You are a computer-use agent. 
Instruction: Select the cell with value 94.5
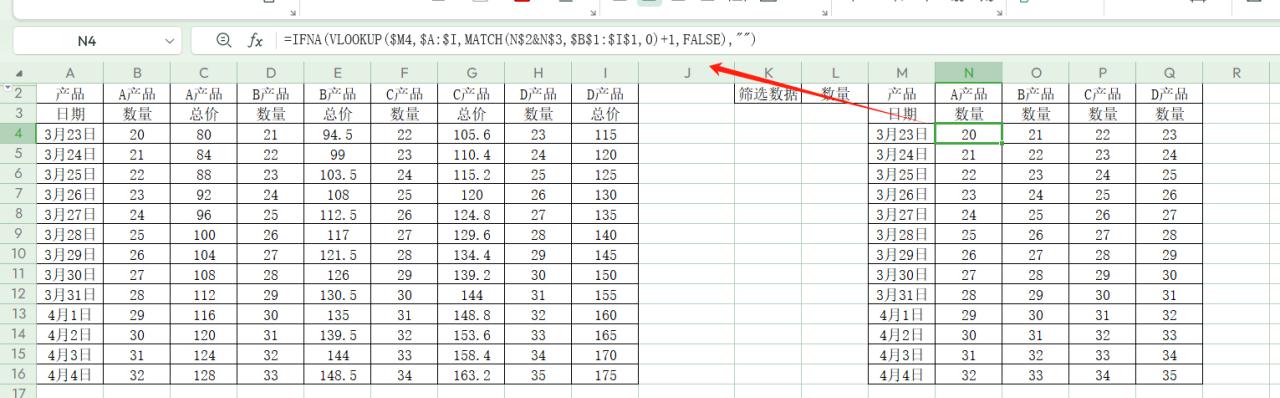337,134
